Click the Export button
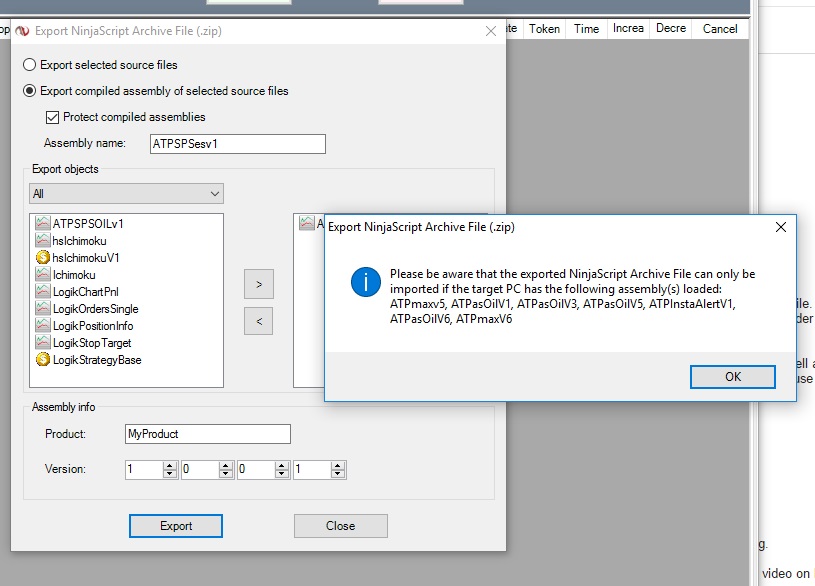The height and width of the screenshot is (586, 815). click(176, 526)
